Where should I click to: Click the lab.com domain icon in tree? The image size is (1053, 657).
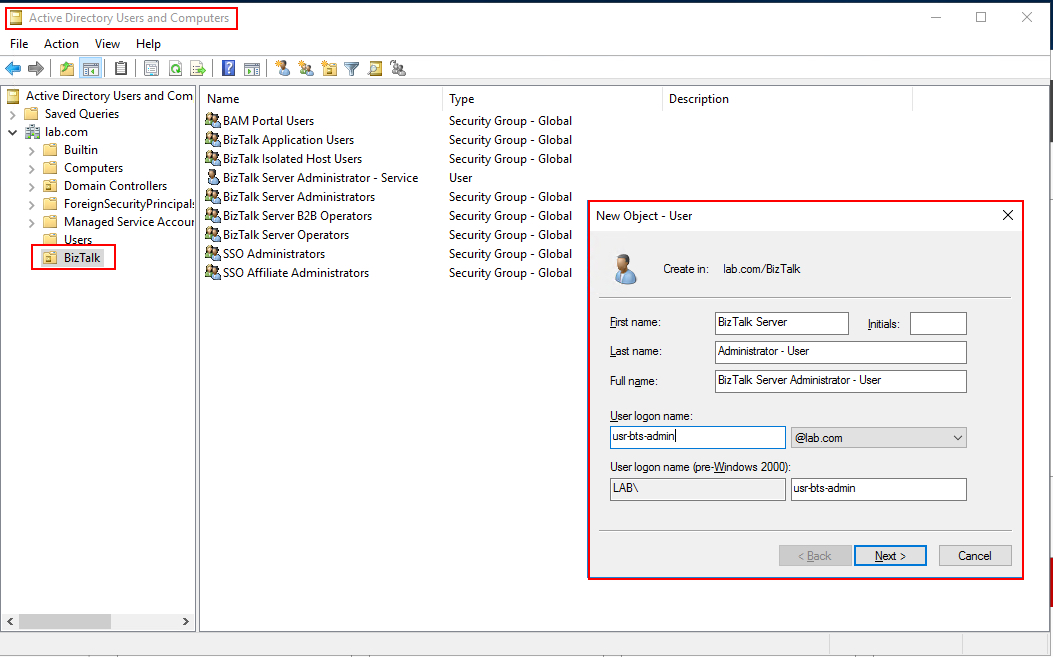pos(33,132)
